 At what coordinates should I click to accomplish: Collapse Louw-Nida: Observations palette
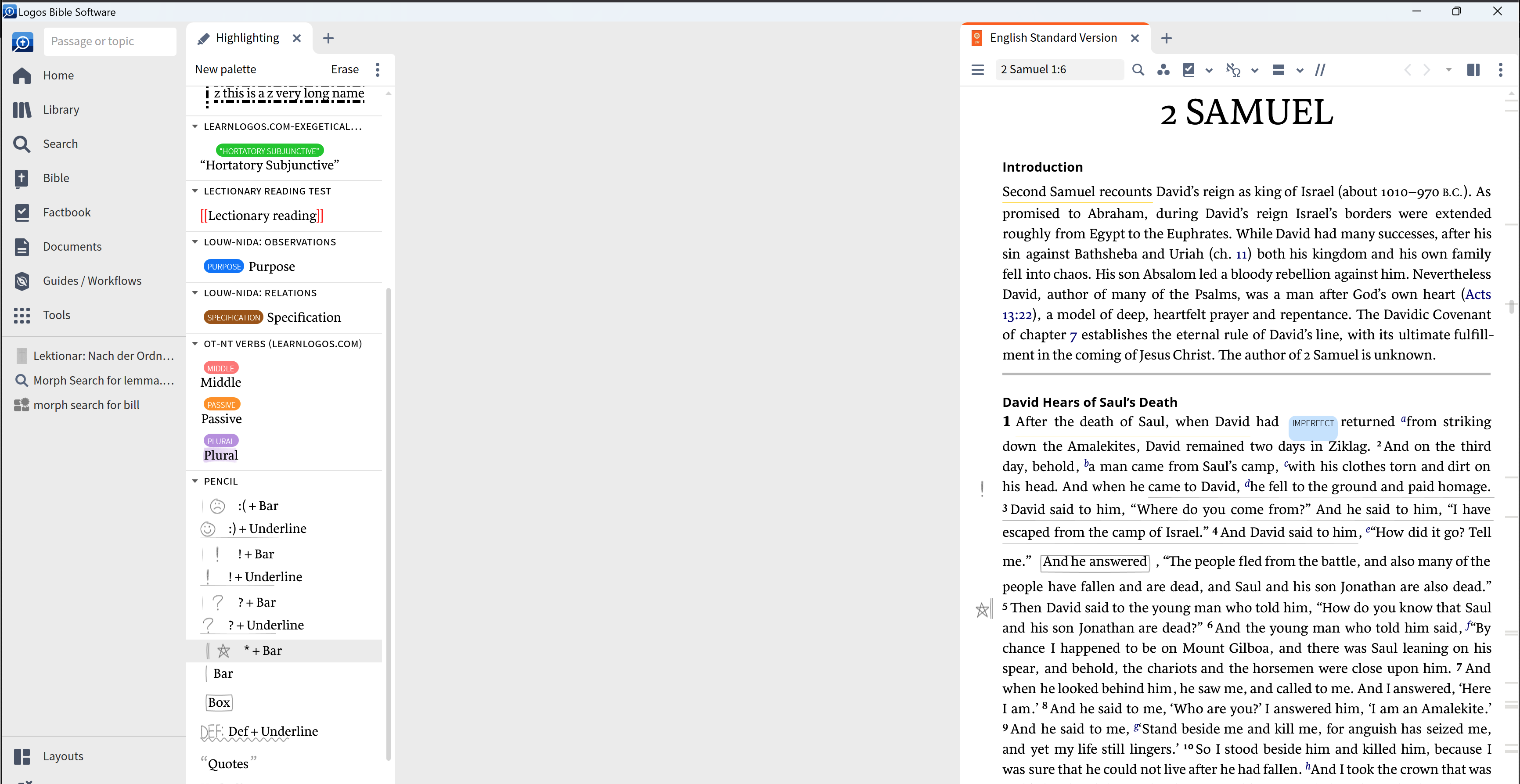pyautogui.click(x=195, y=242)
